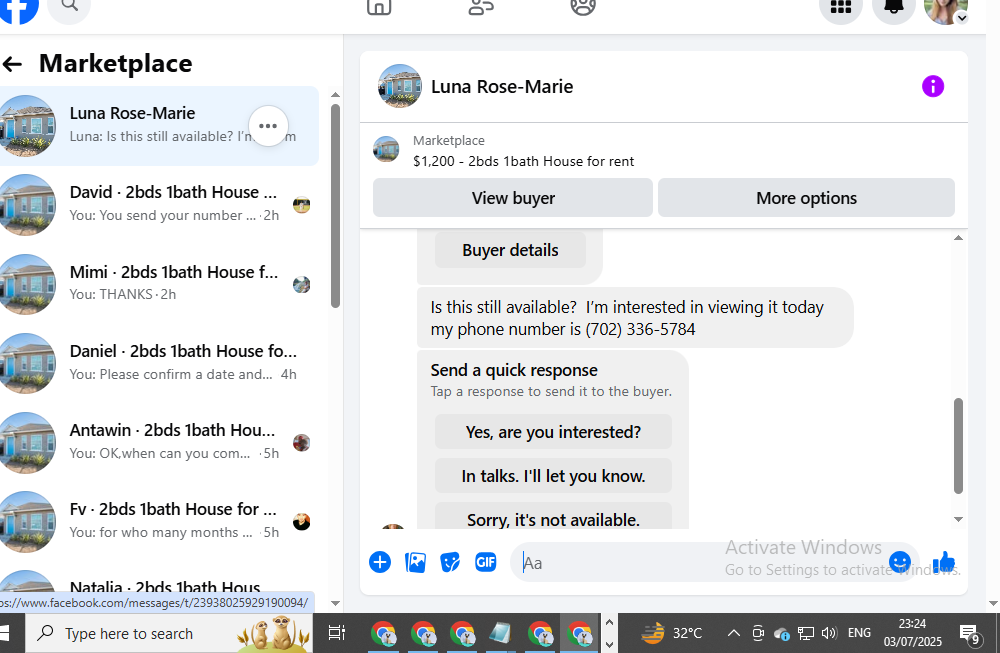Attach a photo with the image icon

pyautogui.click(x=415, y=562)
